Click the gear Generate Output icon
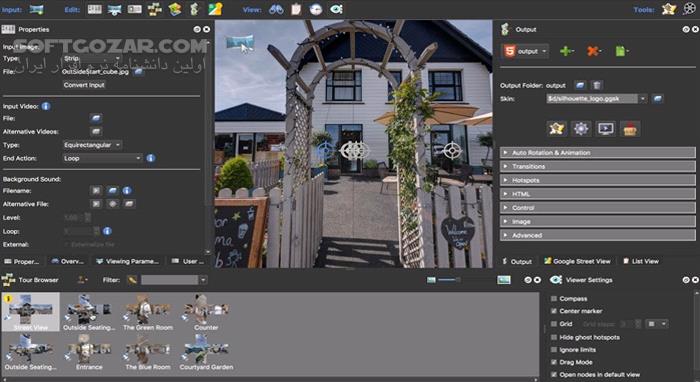This screenshot has height=382, width=700. click(x=581, y=129)
